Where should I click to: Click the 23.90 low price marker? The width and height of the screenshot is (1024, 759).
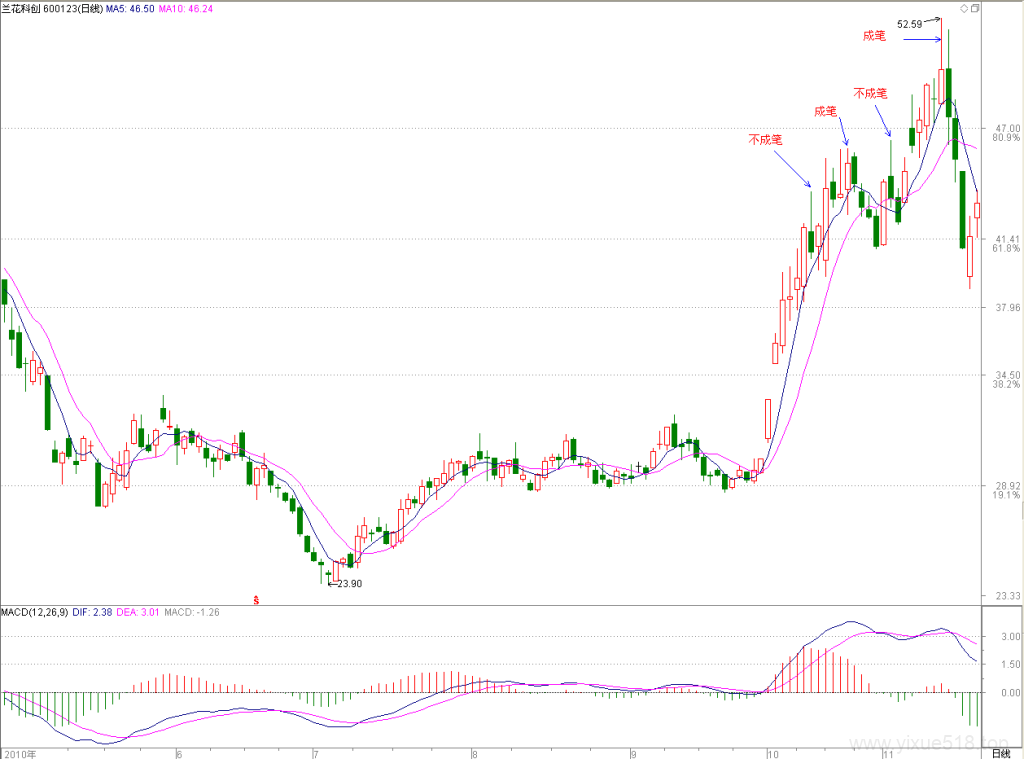[x=349, y=583]
